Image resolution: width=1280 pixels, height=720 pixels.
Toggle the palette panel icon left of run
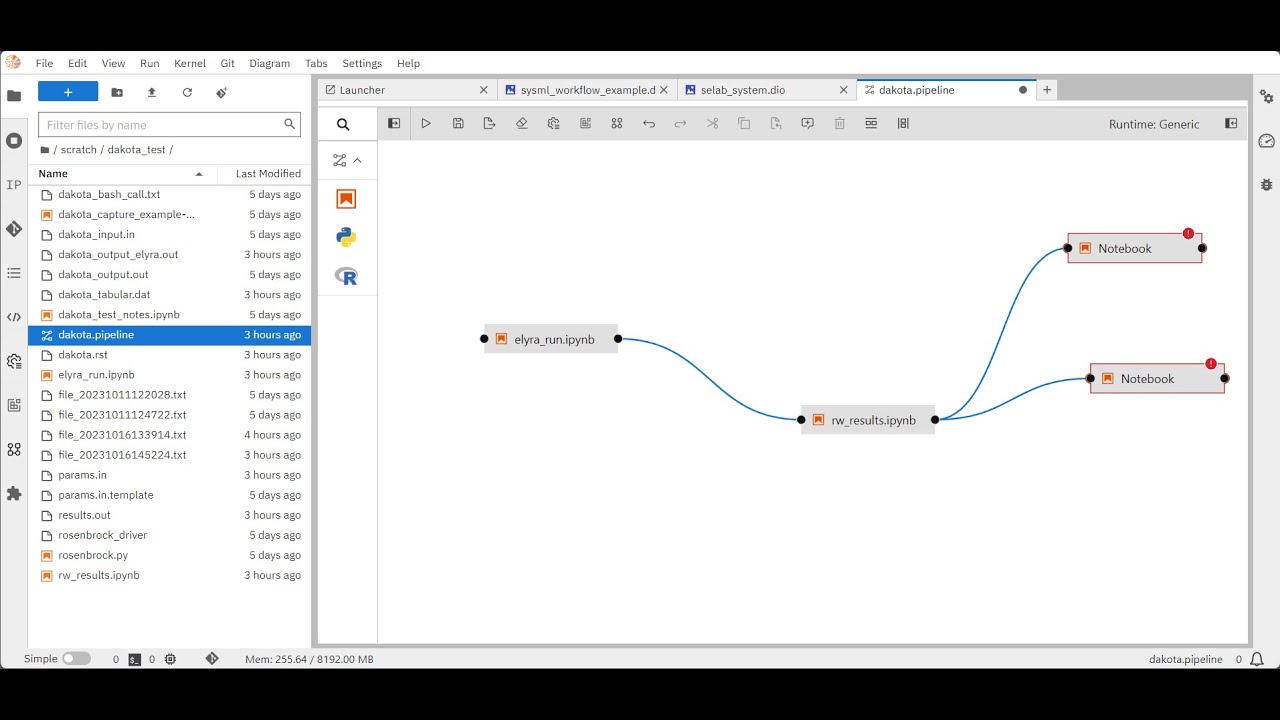[x=394, y=124]
